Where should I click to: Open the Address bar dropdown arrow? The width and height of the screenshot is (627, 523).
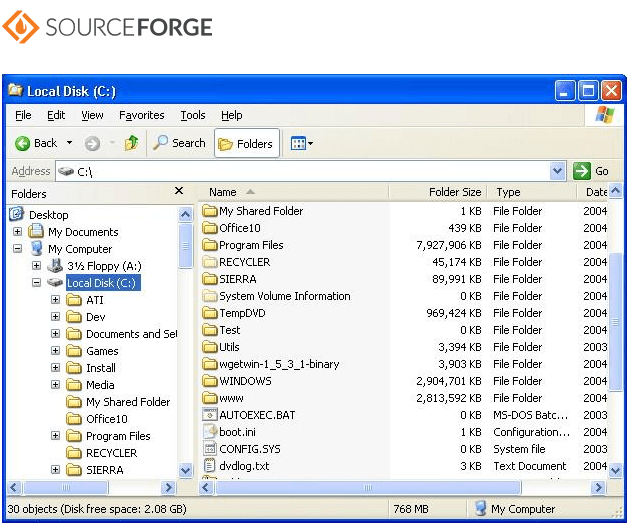point(557,171)
